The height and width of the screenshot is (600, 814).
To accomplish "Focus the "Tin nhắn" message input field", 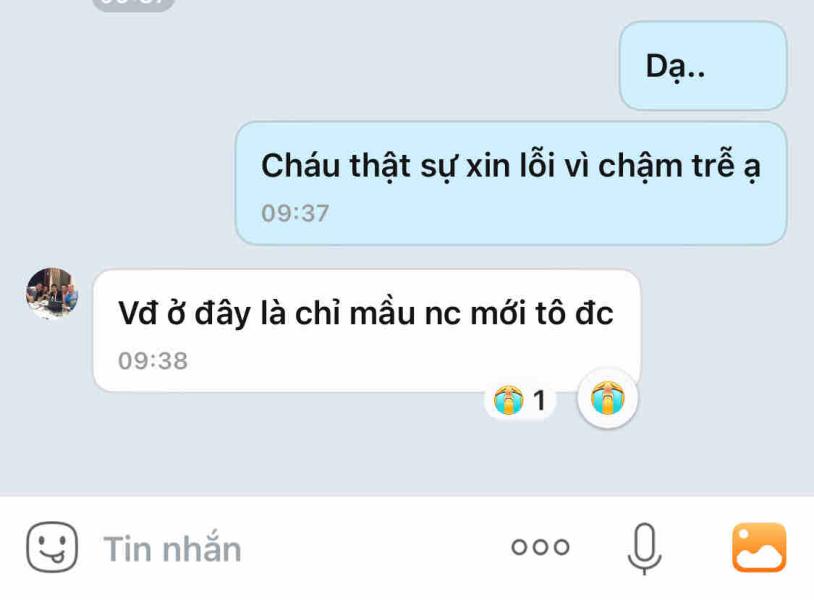I will tap(301, 549).
